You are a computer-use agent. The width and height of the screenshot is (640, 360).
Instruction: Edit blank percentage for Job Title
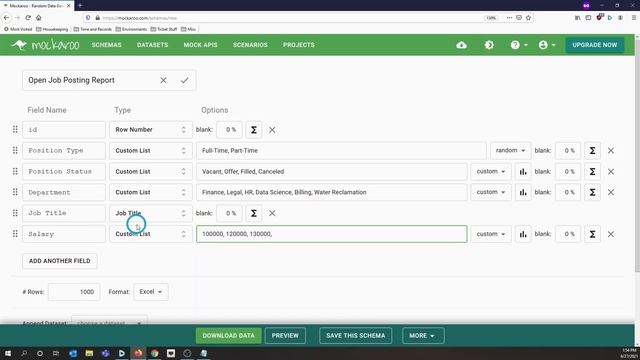point(229,213)
